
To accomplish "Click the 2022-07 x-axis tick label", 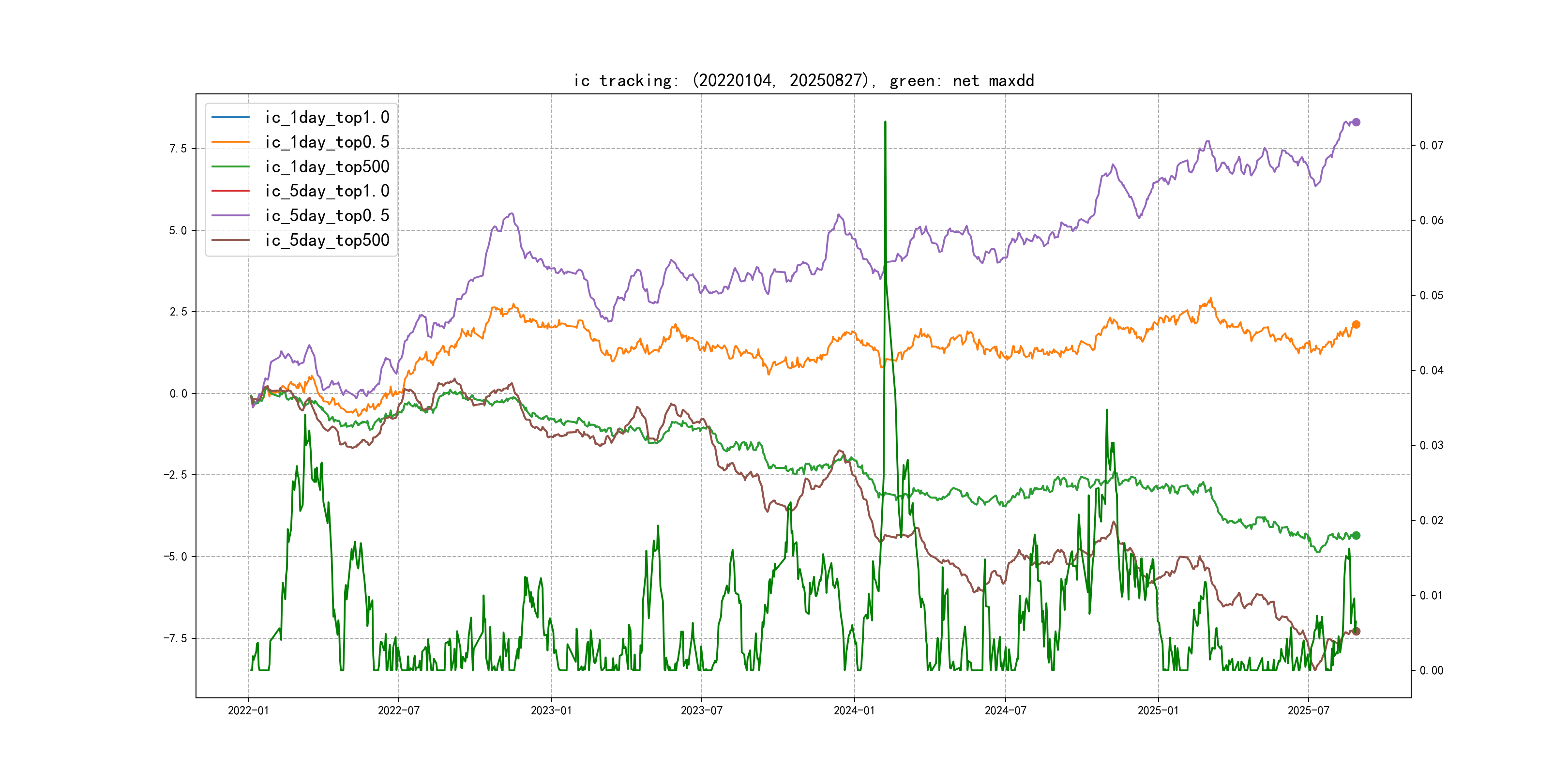I will [x=398, y=710].
